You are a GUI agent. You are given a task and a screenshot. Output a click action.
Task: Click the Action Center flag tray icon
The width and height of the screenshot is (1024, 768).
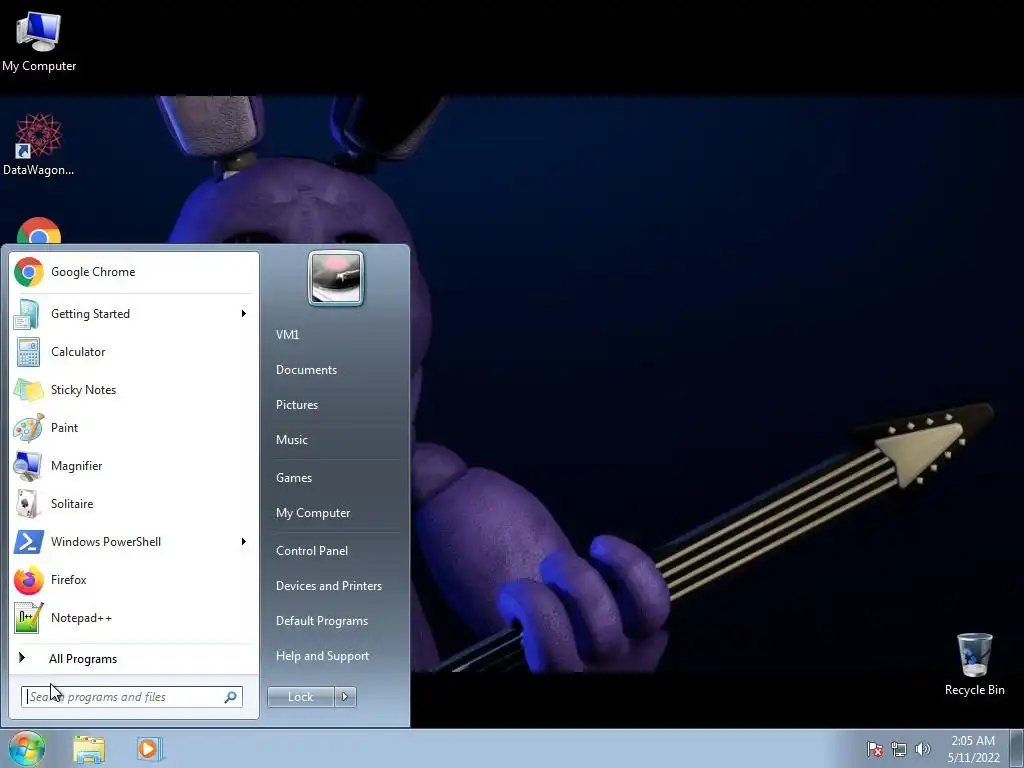(875, 749)
